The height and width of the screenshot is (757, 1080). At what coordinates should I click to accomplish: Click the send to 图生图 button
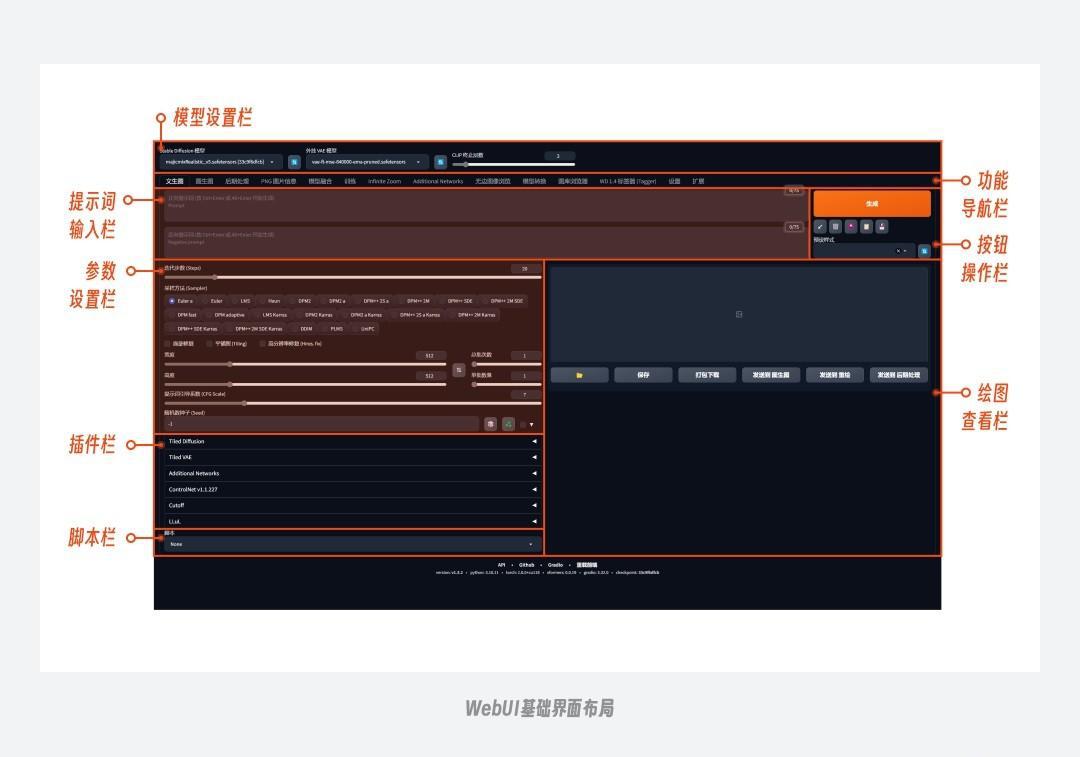[x=771, y=375]
